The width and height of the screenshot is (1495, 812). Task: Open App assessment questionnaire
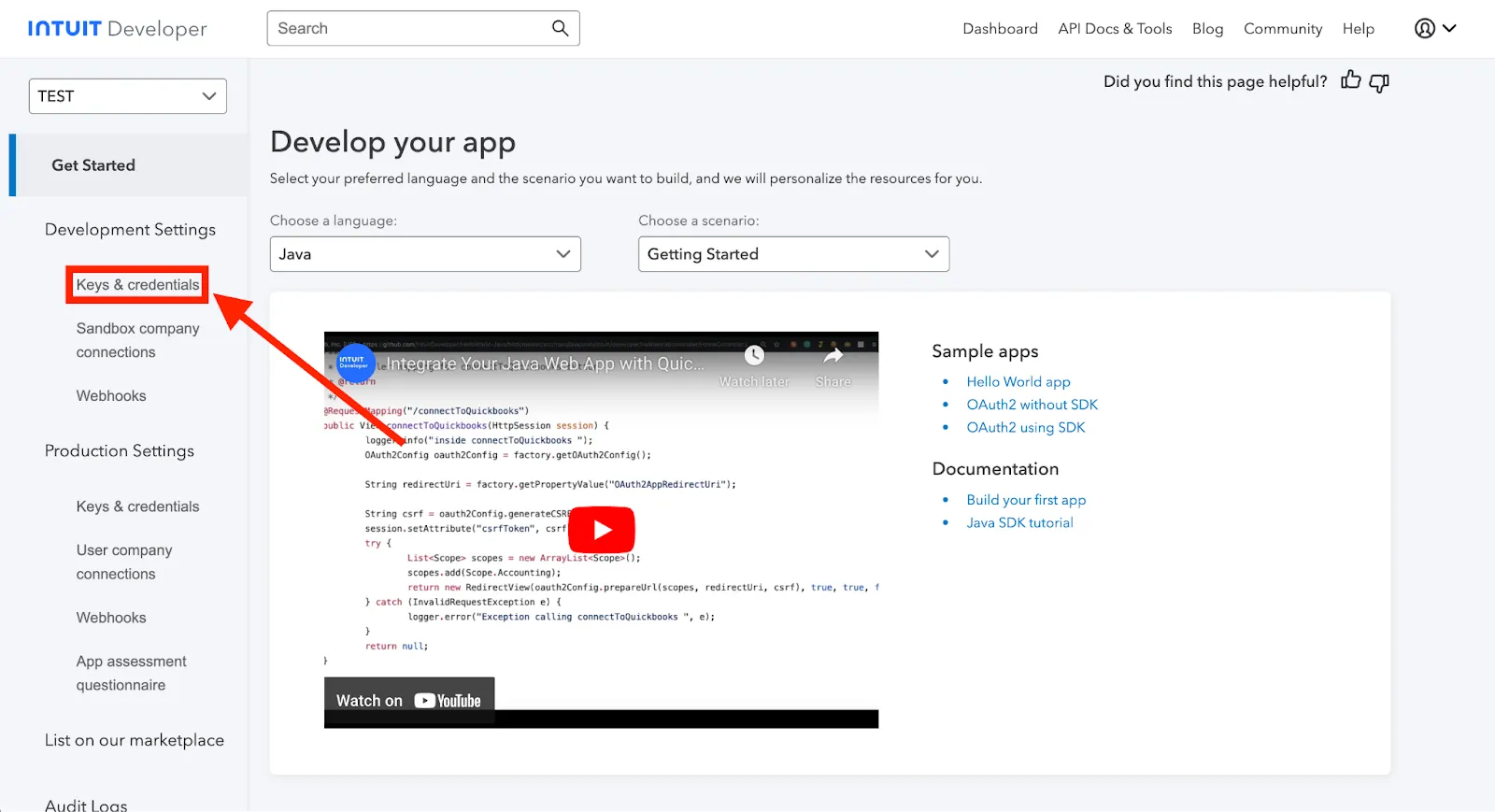(131, 673)
